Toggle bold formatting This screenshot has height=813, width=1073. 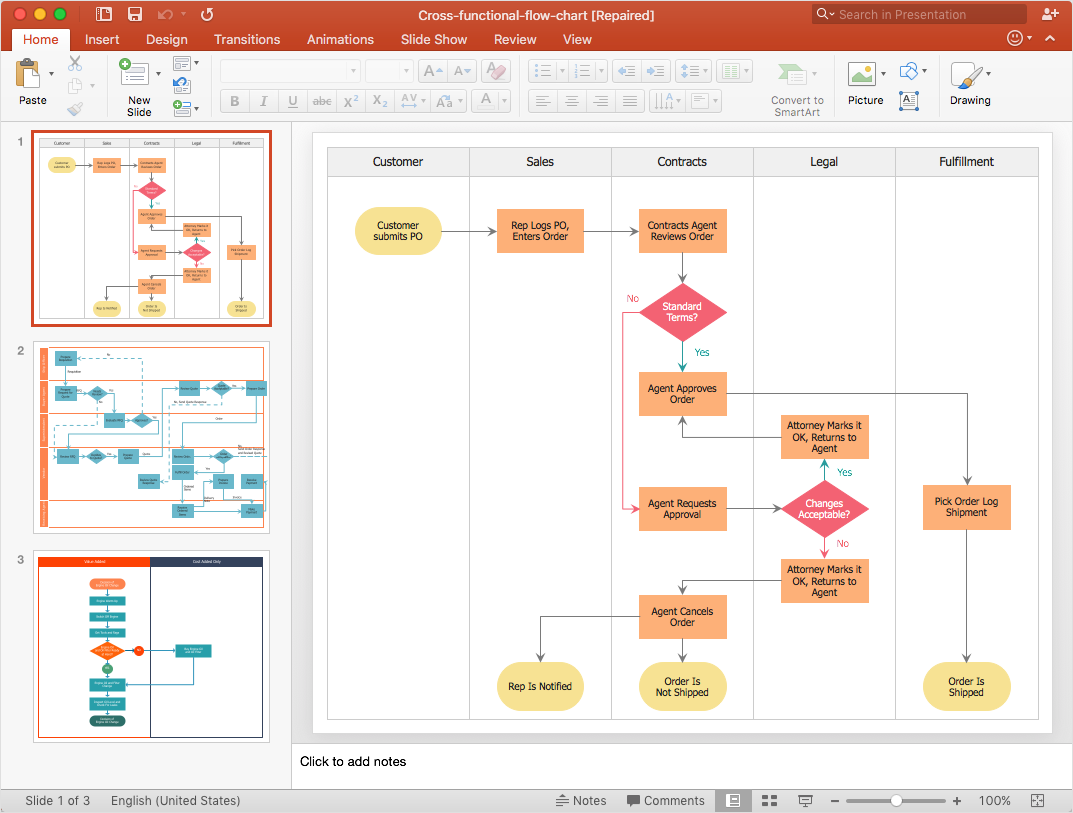coord(233,101)
